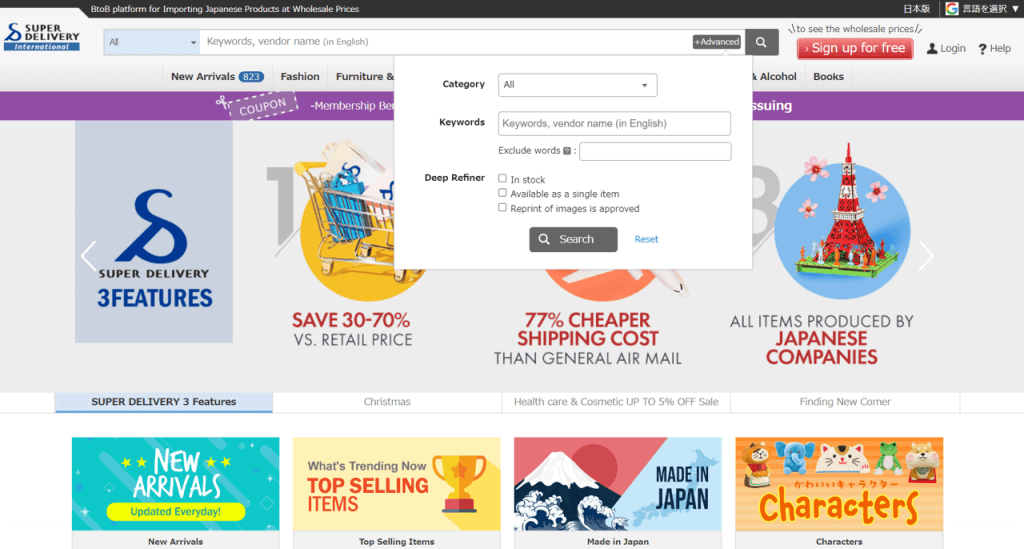
Task: Toggle the +Advanced search options
Action: click(x=716, y=42)
